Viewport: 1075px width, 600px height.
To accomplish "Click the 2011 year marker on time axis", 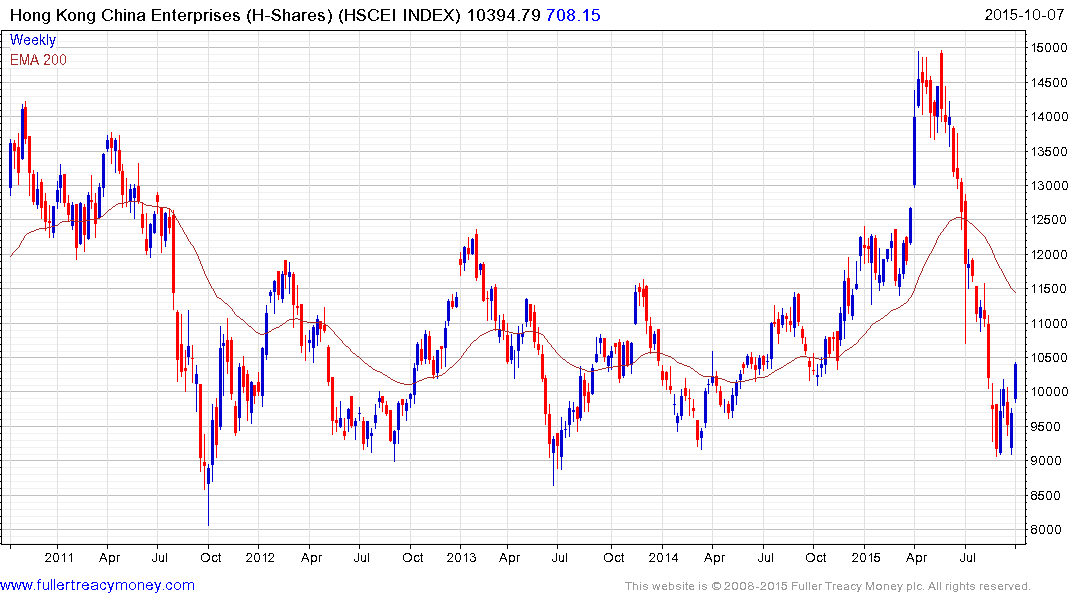I will point(59,557).
